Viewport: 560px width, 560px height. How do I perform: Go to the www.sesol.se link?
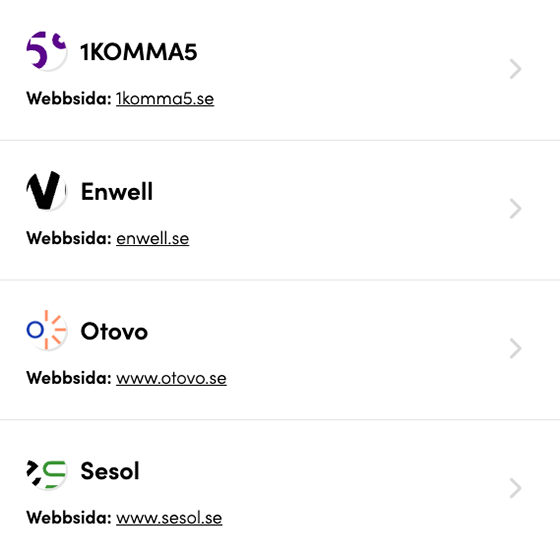[x=169, y=518]
